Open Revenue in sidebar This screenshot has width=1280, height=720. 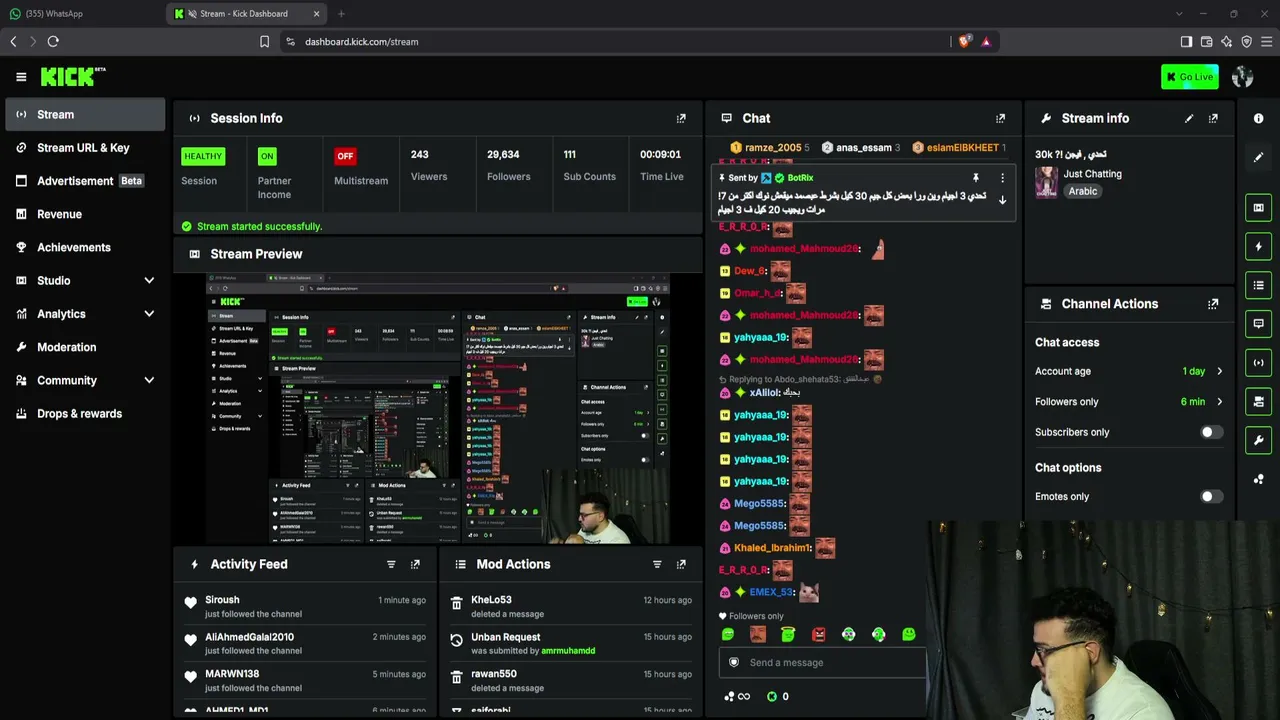(85, 214)
